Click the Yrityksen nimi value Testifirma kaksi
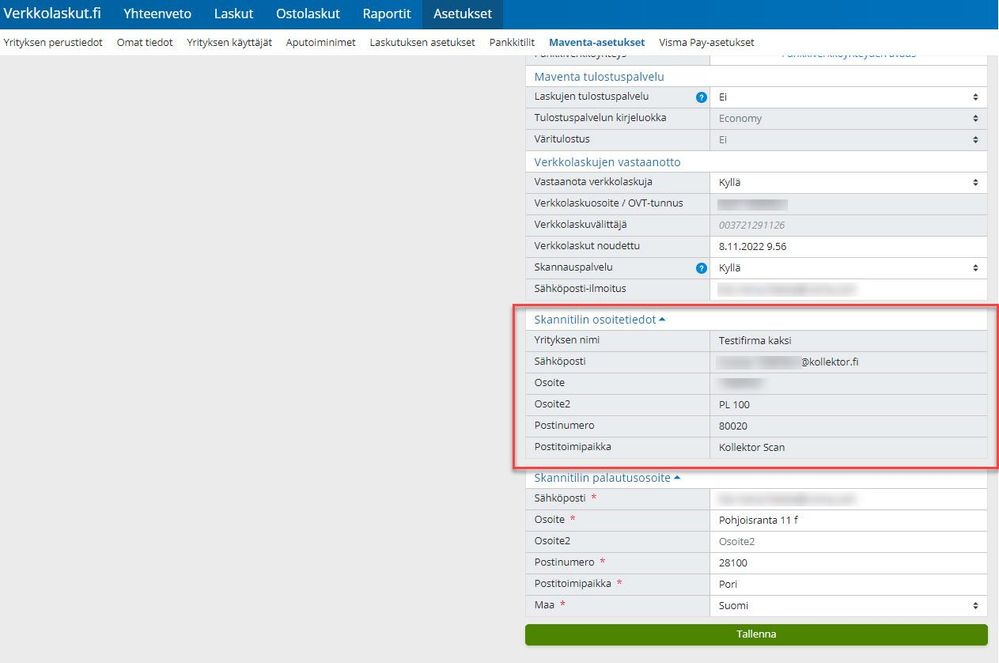The width and height of the screenshot is (999, 663). click(755, 341)
